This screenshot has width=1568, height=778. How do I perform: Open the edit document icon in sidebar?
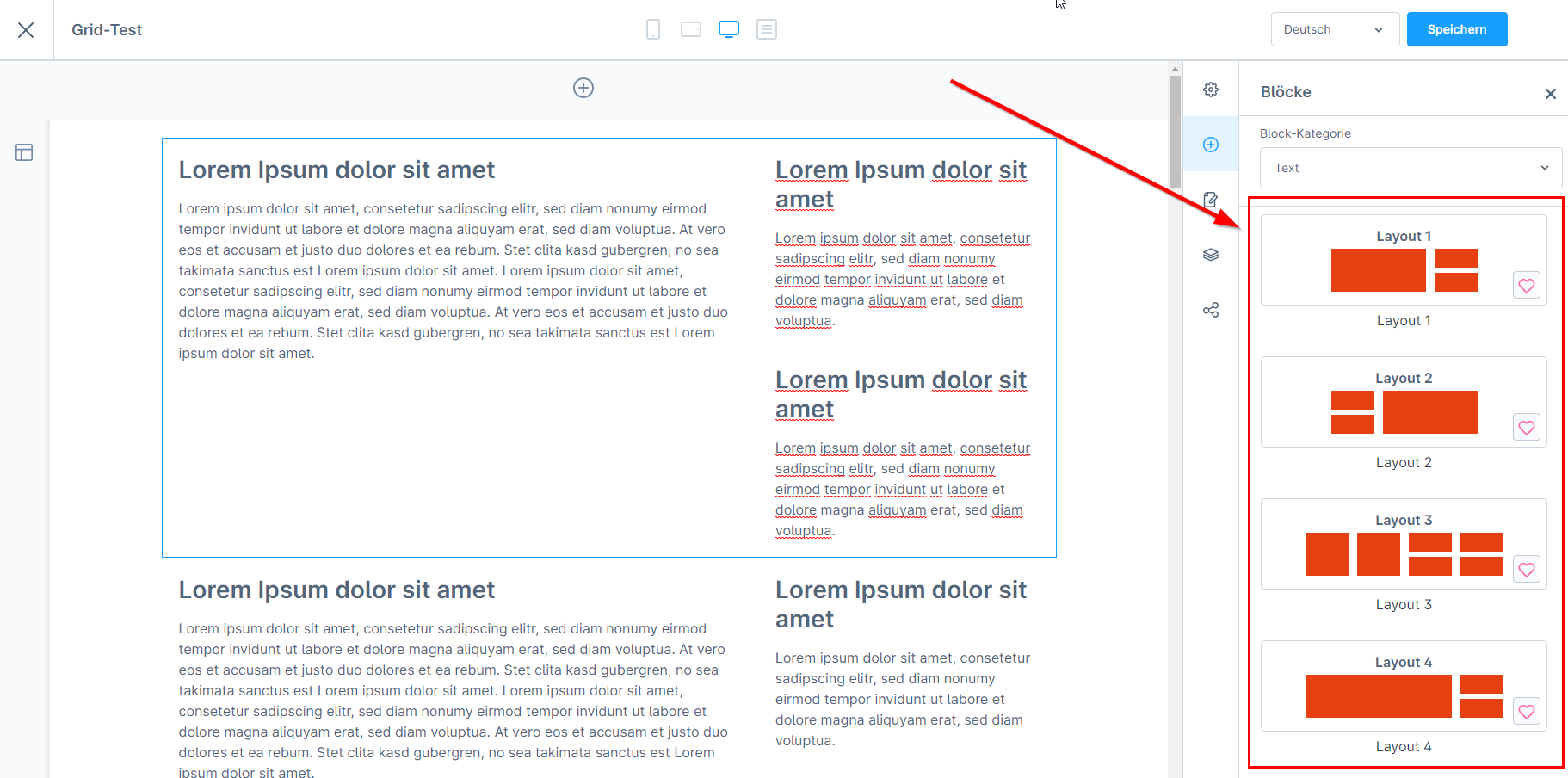(1211, 200)
